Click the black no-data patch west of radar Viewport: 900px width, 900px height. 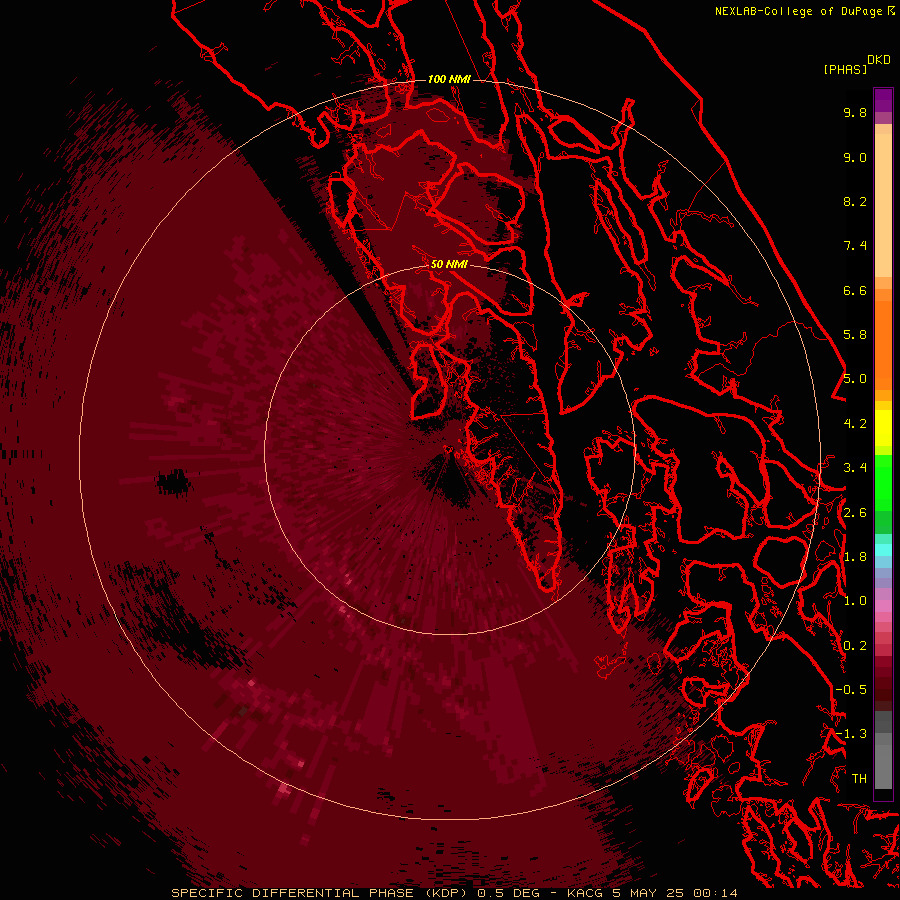pyautogui.click(x=173, y=482)
